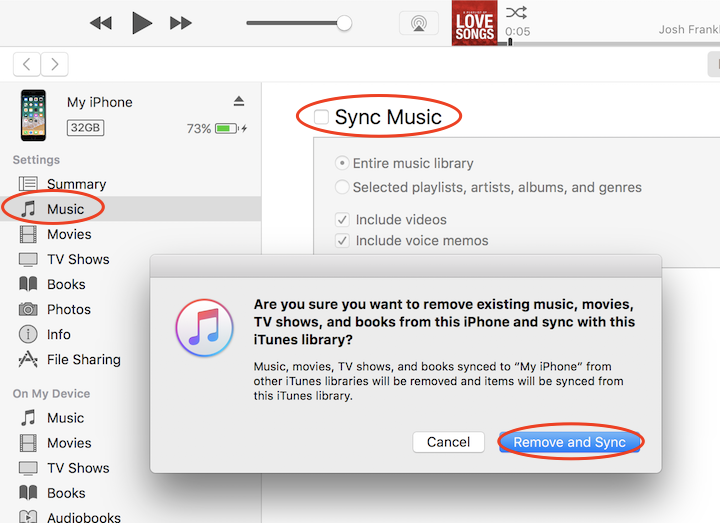Click the iTunes logo in the dialog
Viewport: 720px width, 523px height.
[x=204, y=328]
